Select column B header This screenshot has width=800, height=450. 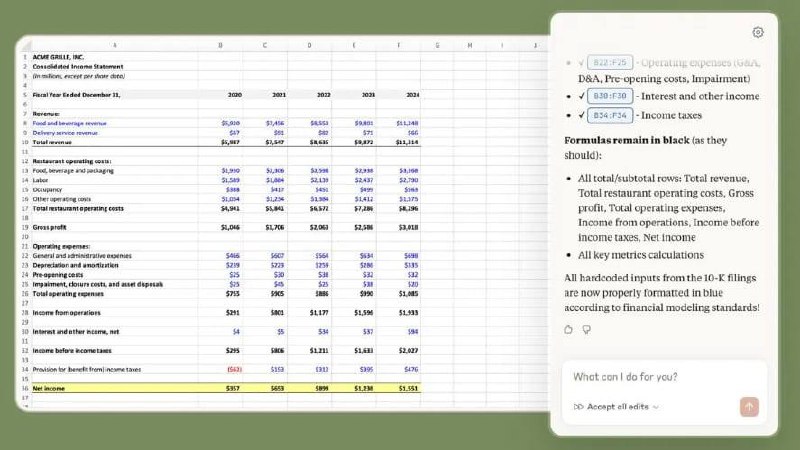click(x=221, y=45)
